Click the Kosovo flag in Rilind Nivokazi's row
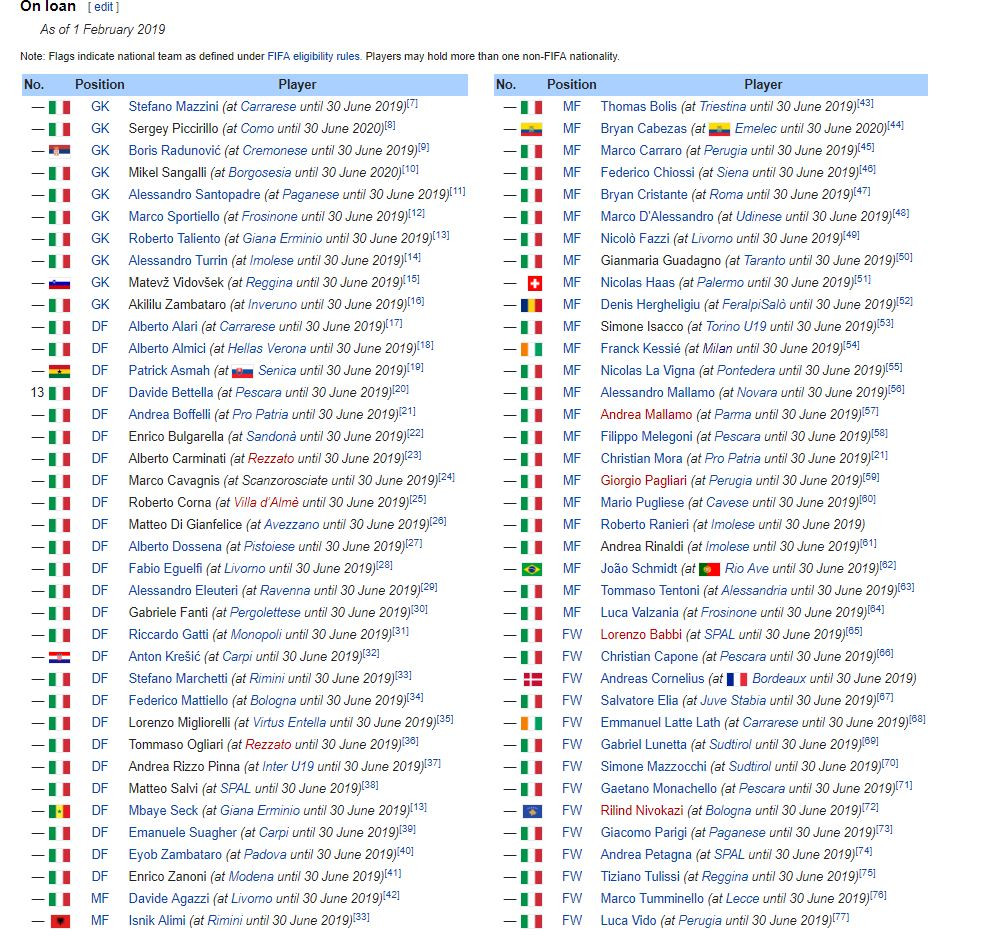 [x=533, y=811]
